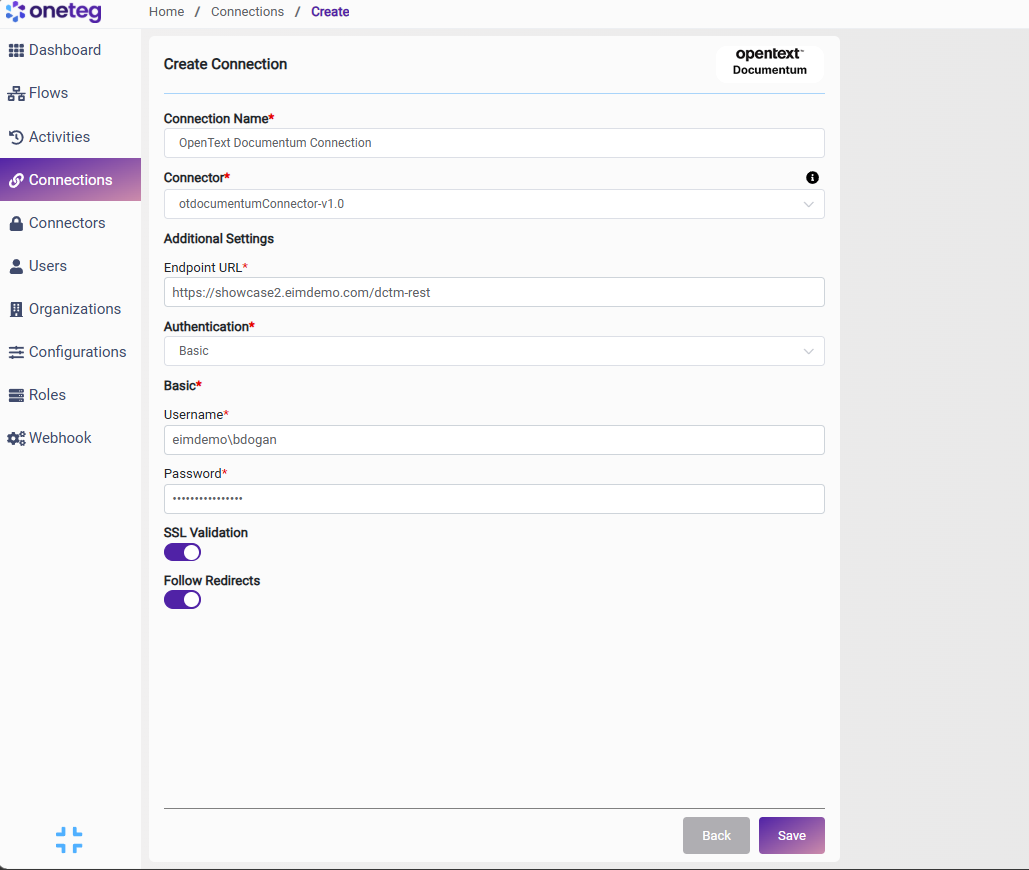Collapse the sidebar with the compress icon

[69, 840]
